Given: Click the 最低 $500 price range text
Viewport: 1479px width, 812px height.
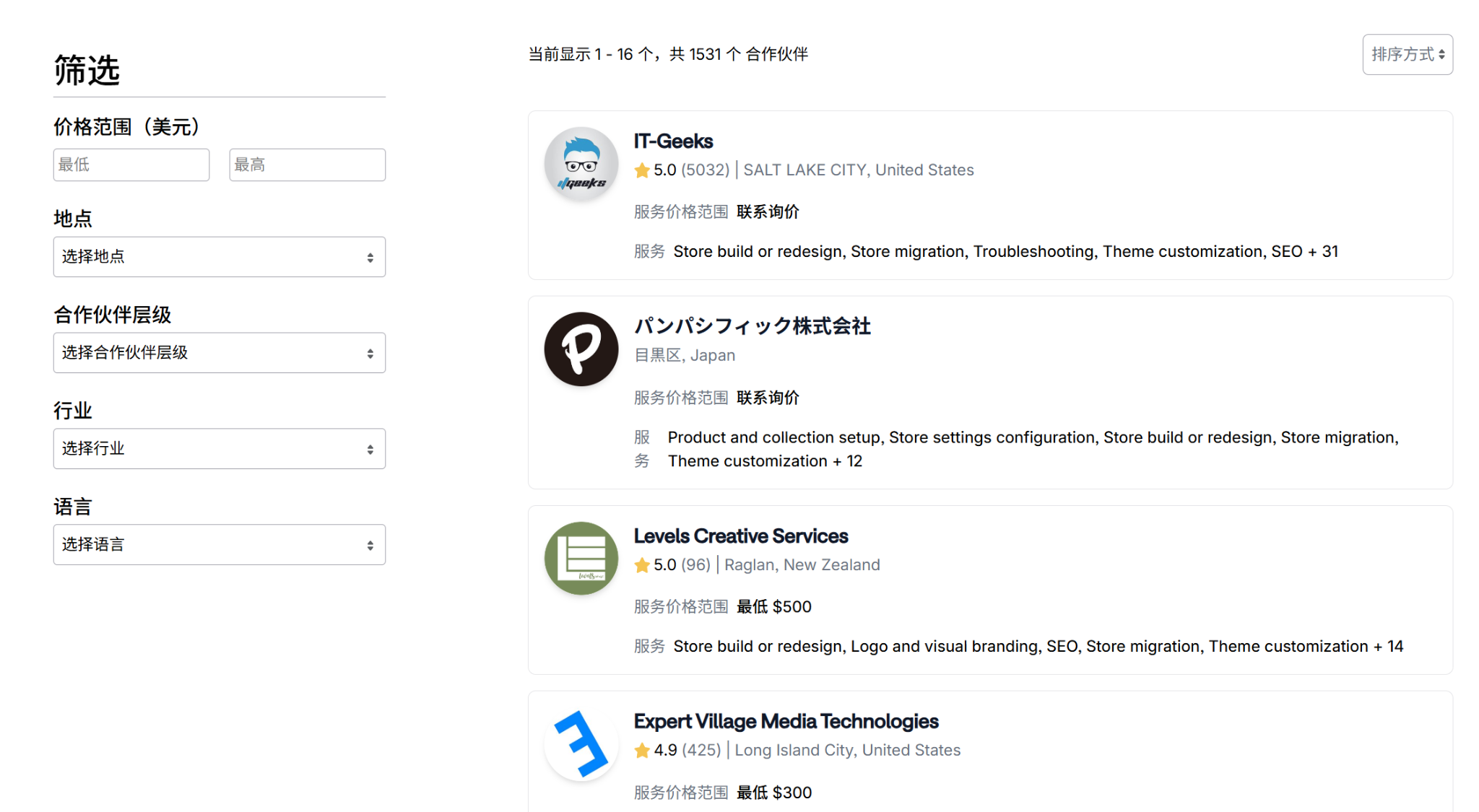Looking at the screenshot, I should 773,607.
